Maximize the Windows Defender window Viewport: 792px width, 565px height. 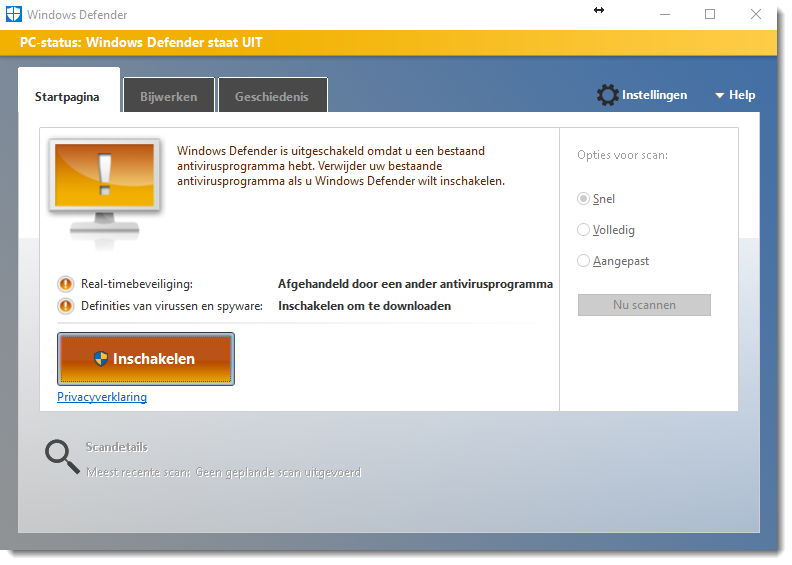pyautogui.click(x=710, y=14)
